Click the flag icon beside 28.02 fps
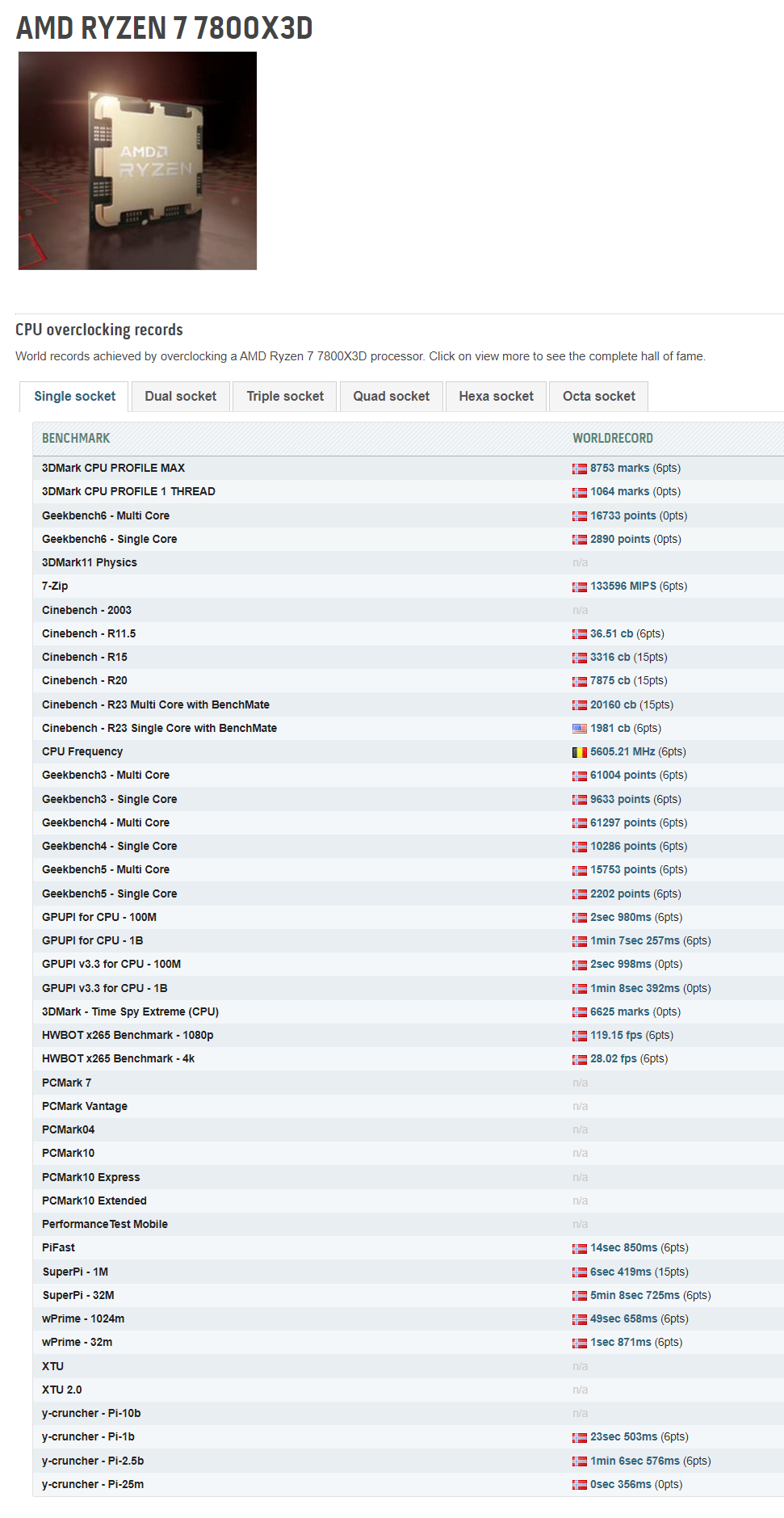Viewport: 784px width, 1518px height. 580,1059
